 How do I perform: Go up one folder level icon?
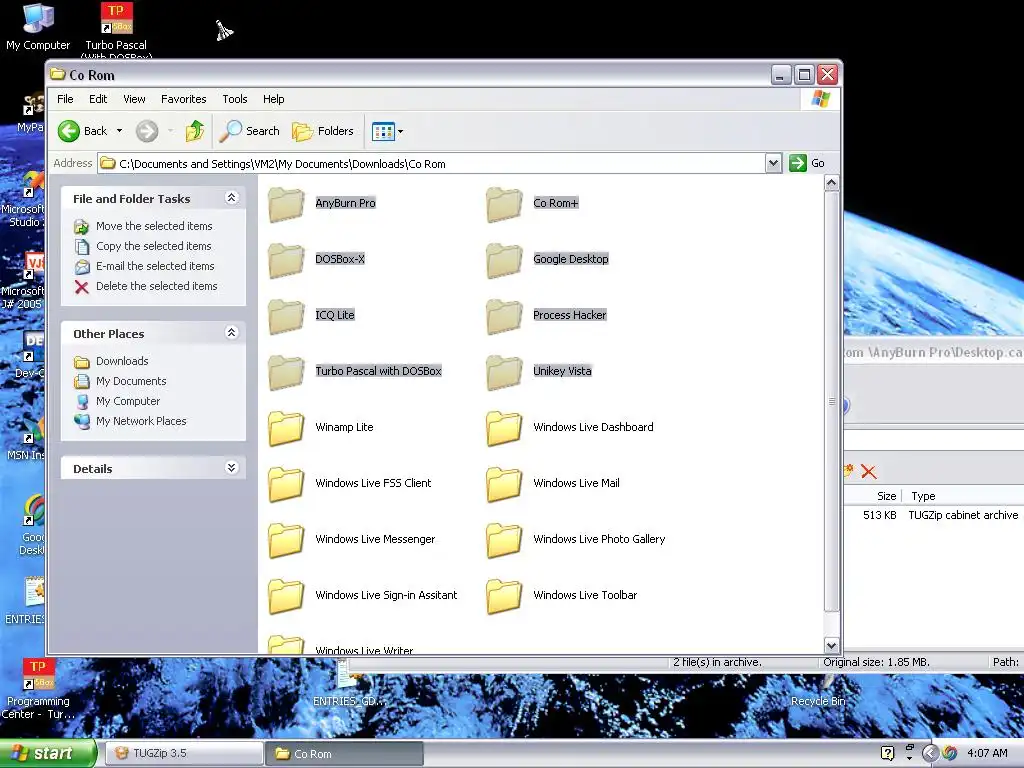195,131
